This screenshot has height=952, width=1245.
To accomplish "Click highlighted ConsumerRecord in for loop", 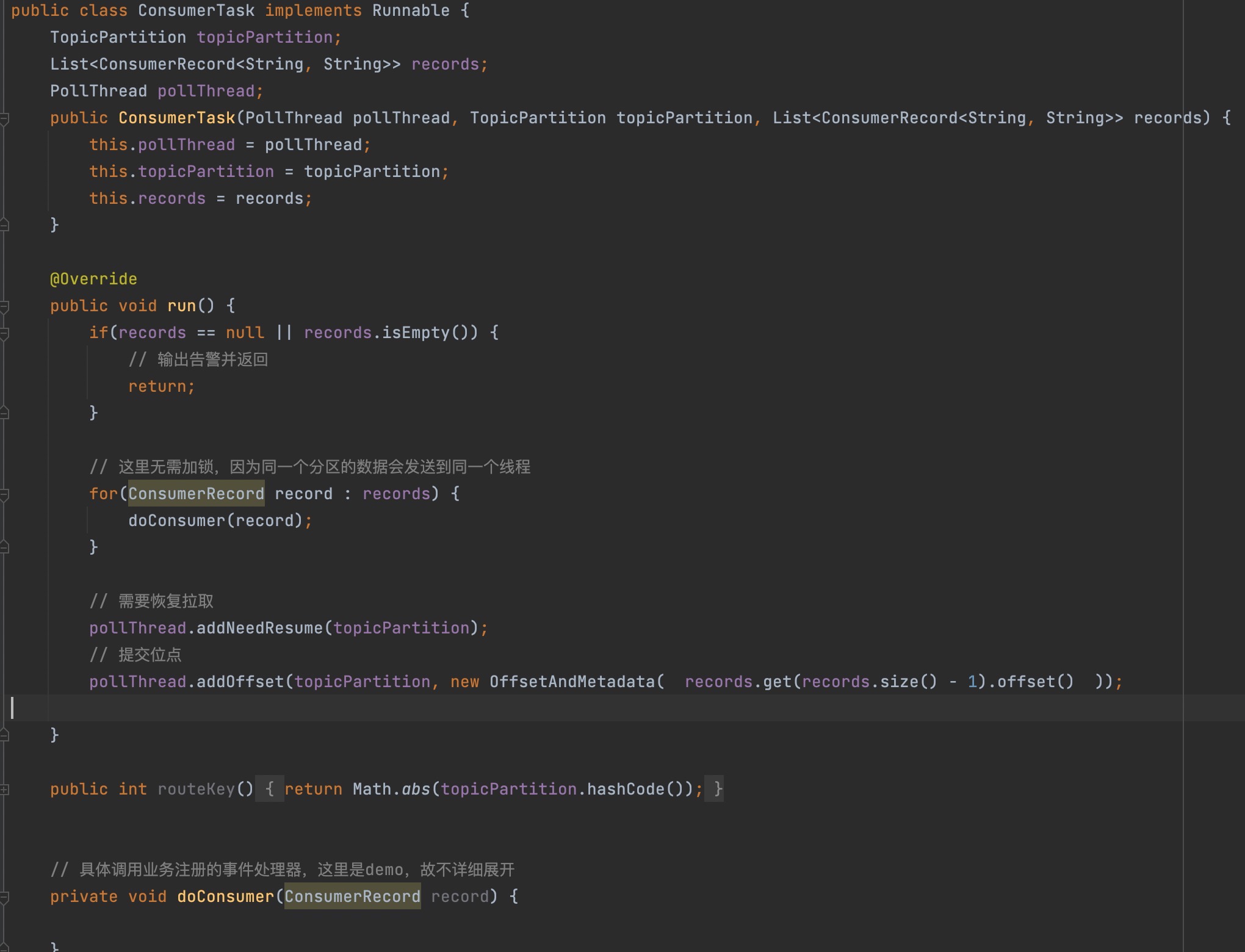I will pyautogui.click(x=196, y=494).
